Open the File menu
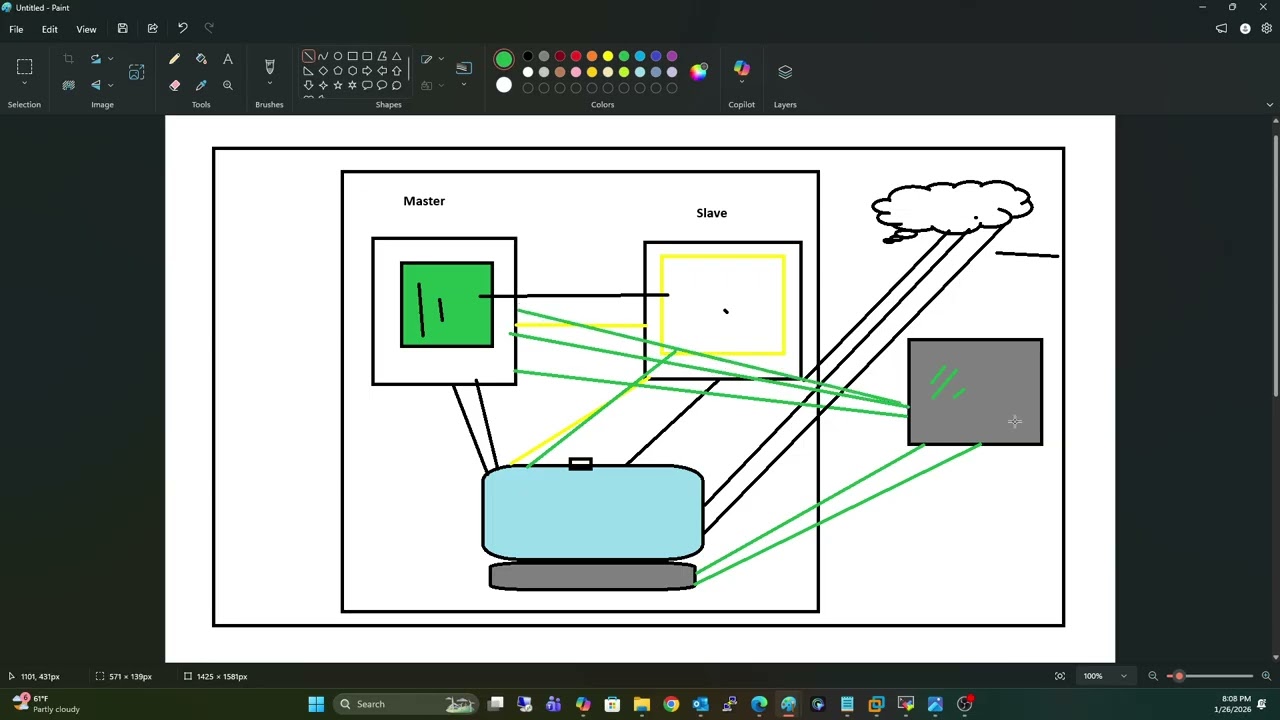This screenshot has width=1280, height=720. point(16,29)
